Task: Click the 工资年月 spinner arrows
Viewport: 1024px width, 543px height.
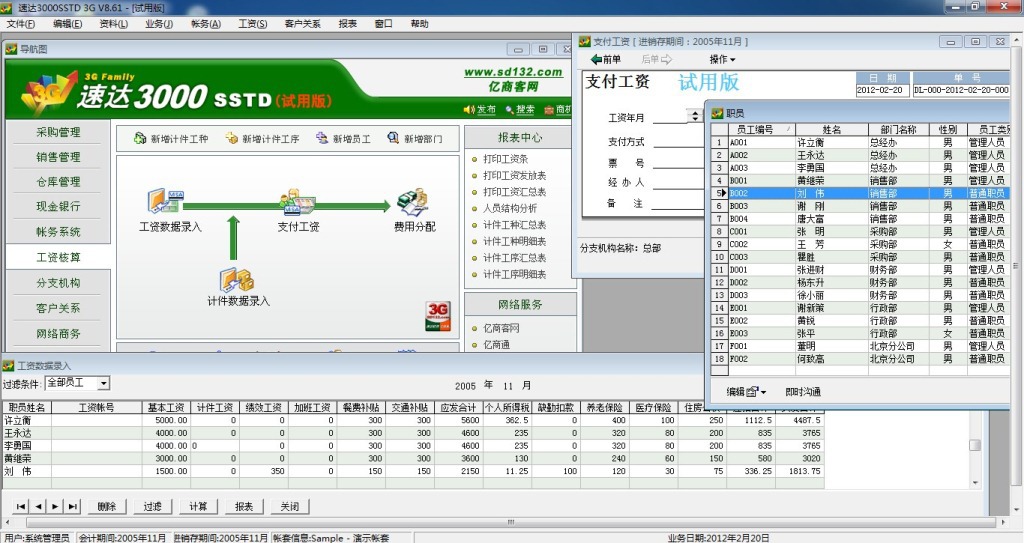Action: (x=695, y=116)
